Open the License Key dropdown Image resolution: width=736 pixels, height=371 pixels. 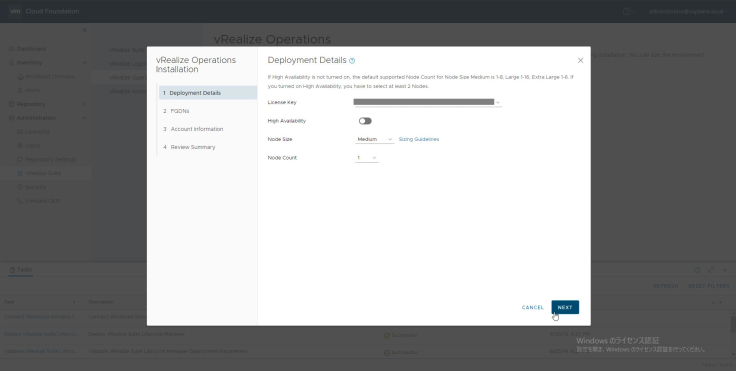click(427, 102)
